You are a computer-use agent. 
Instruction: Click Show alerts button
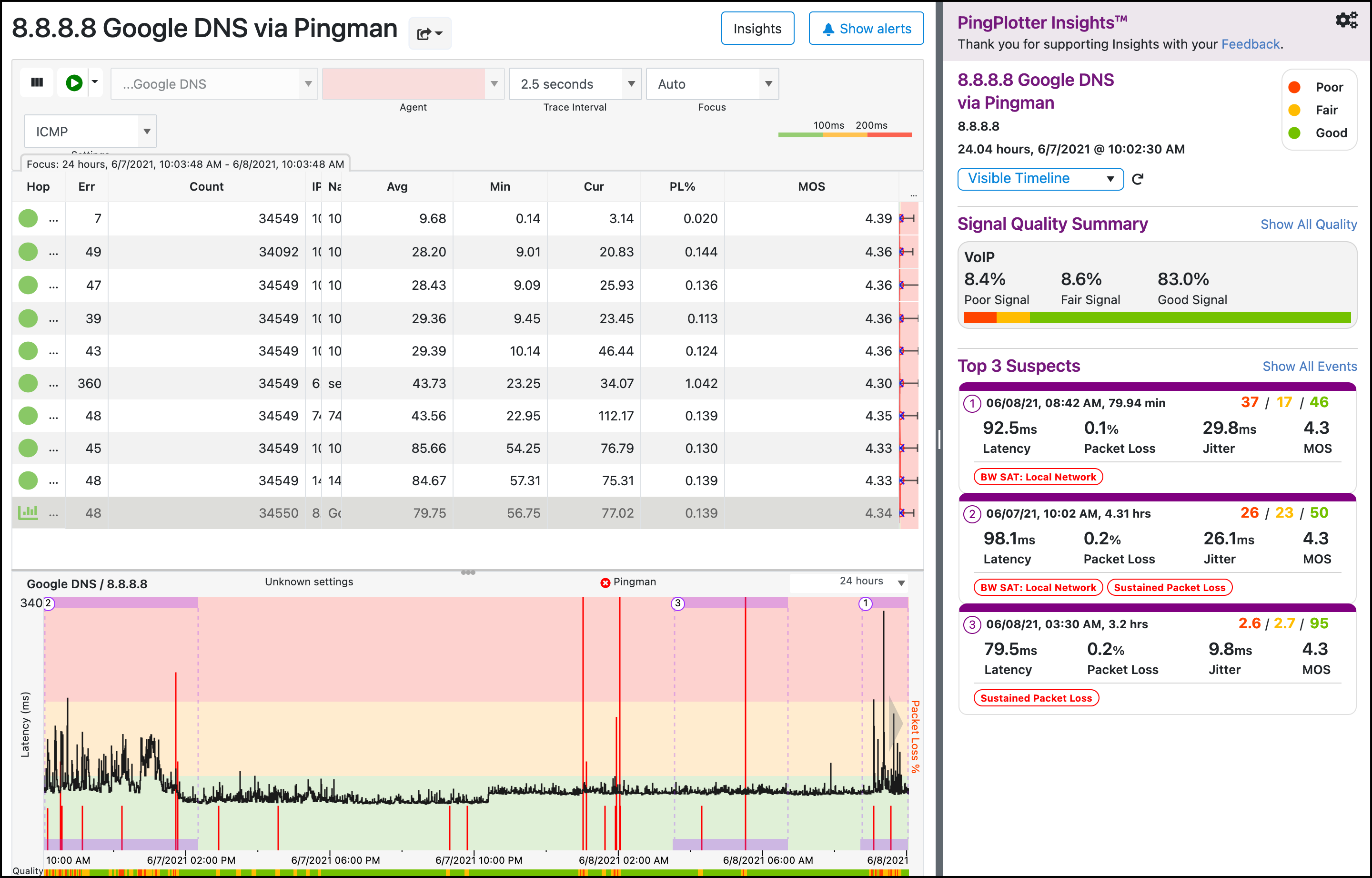coord(866,29)
